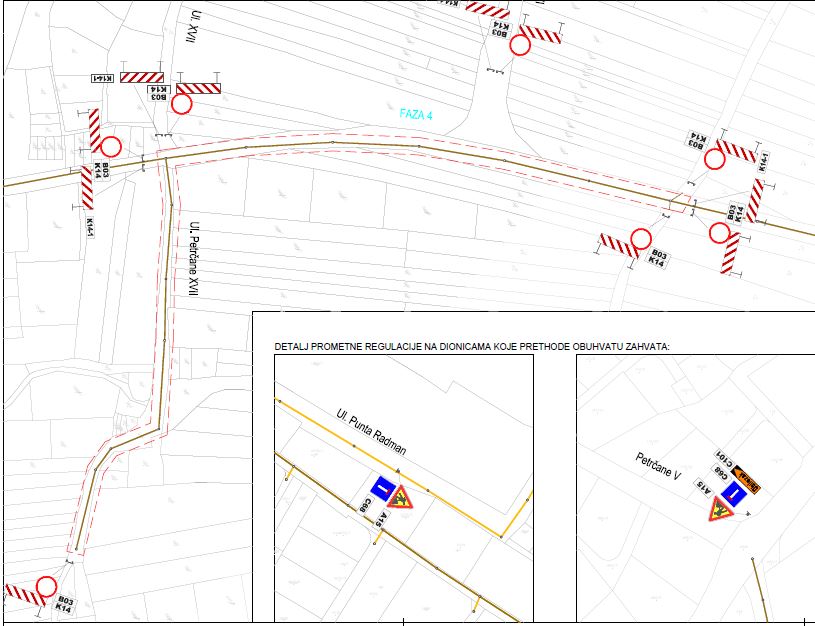
Task: Click the FAZA 4 cyan label
Action: (x=416, y=114)
